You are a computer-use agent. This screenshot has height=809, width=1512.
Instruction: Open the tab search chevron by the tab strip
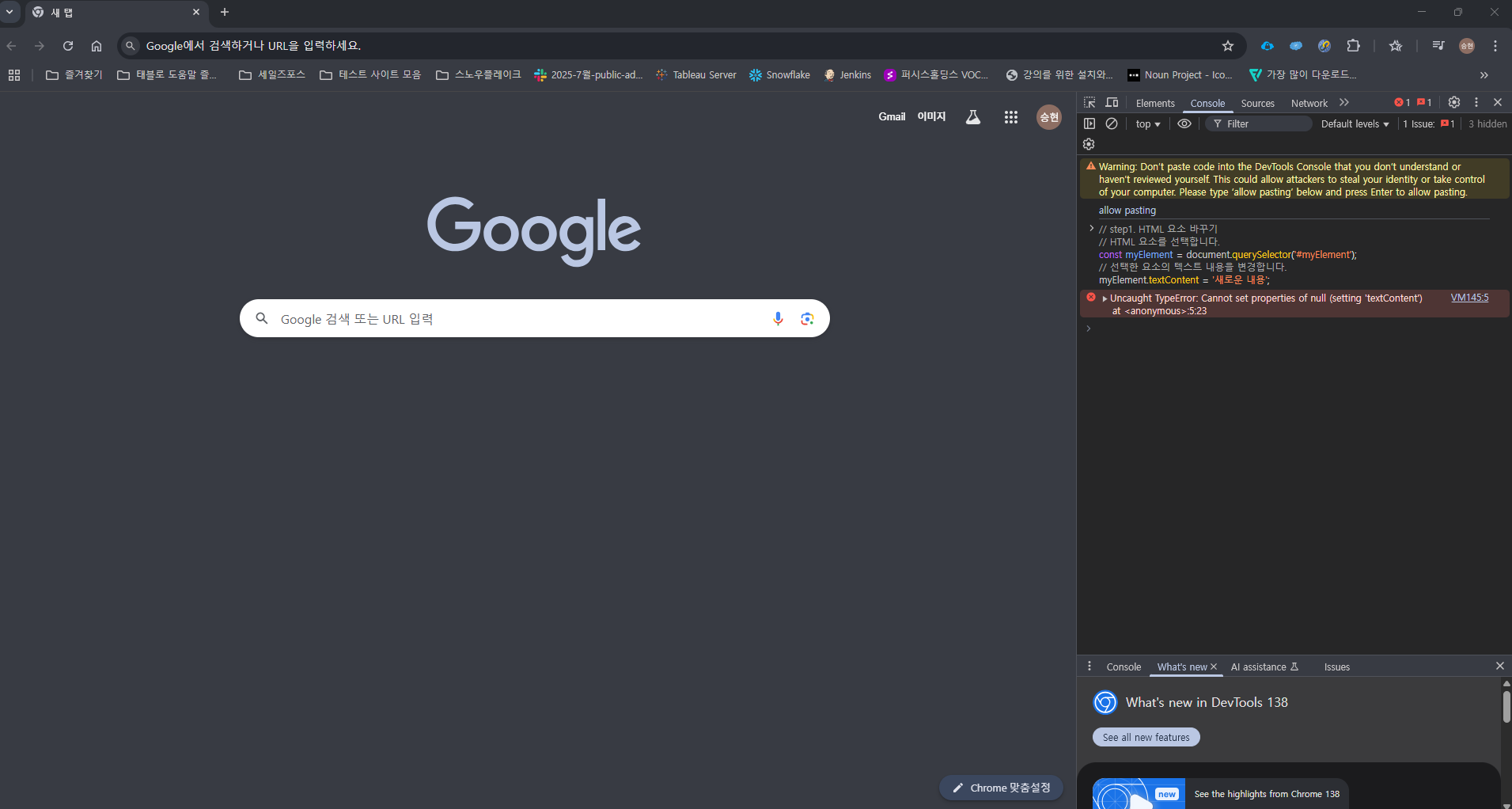[9, 12]
